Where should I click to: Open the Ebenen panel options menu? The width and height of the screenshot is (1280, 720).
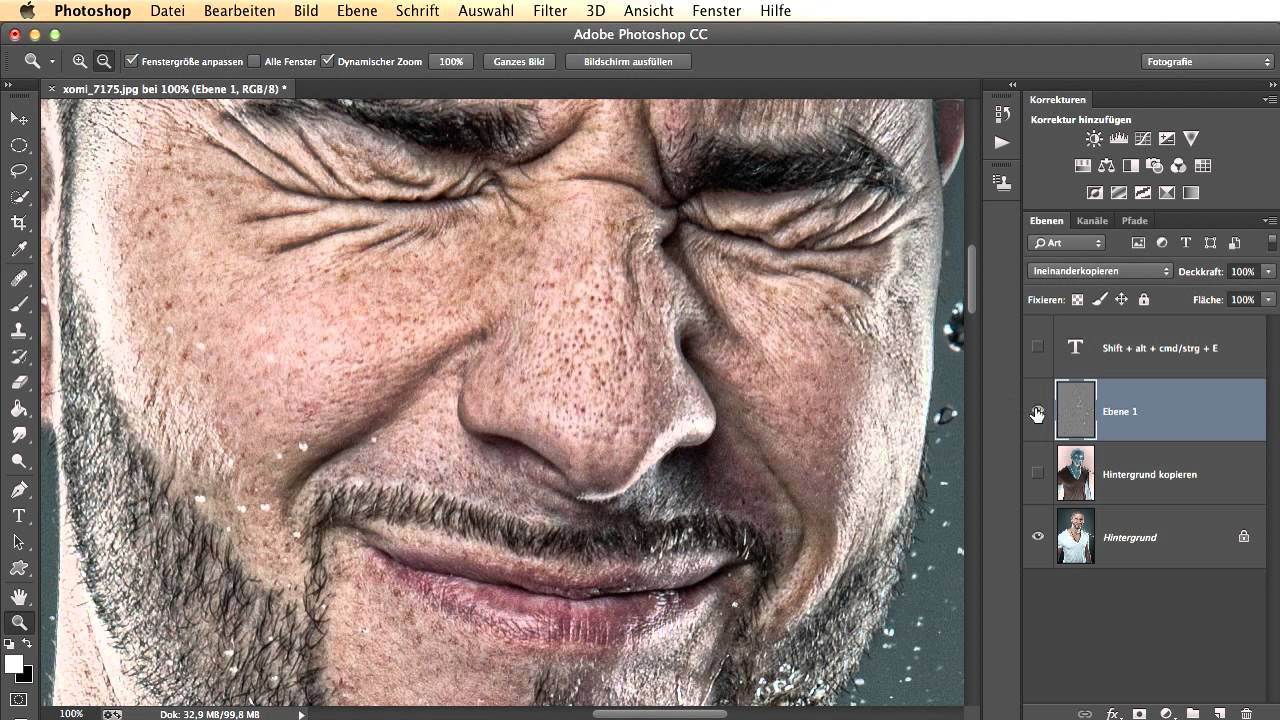[1270, 220]
